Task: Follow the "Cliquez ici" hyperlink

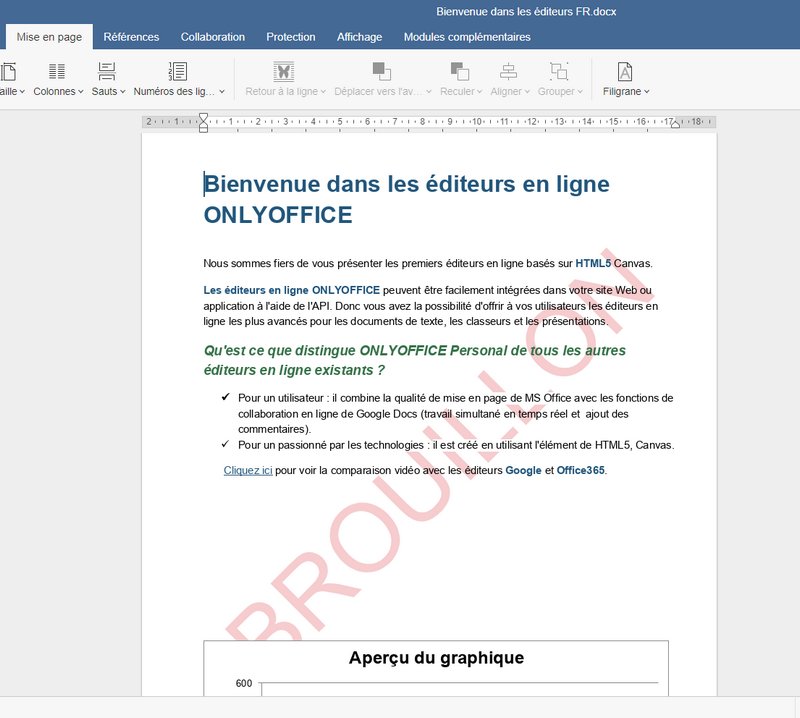Action: 248,471
